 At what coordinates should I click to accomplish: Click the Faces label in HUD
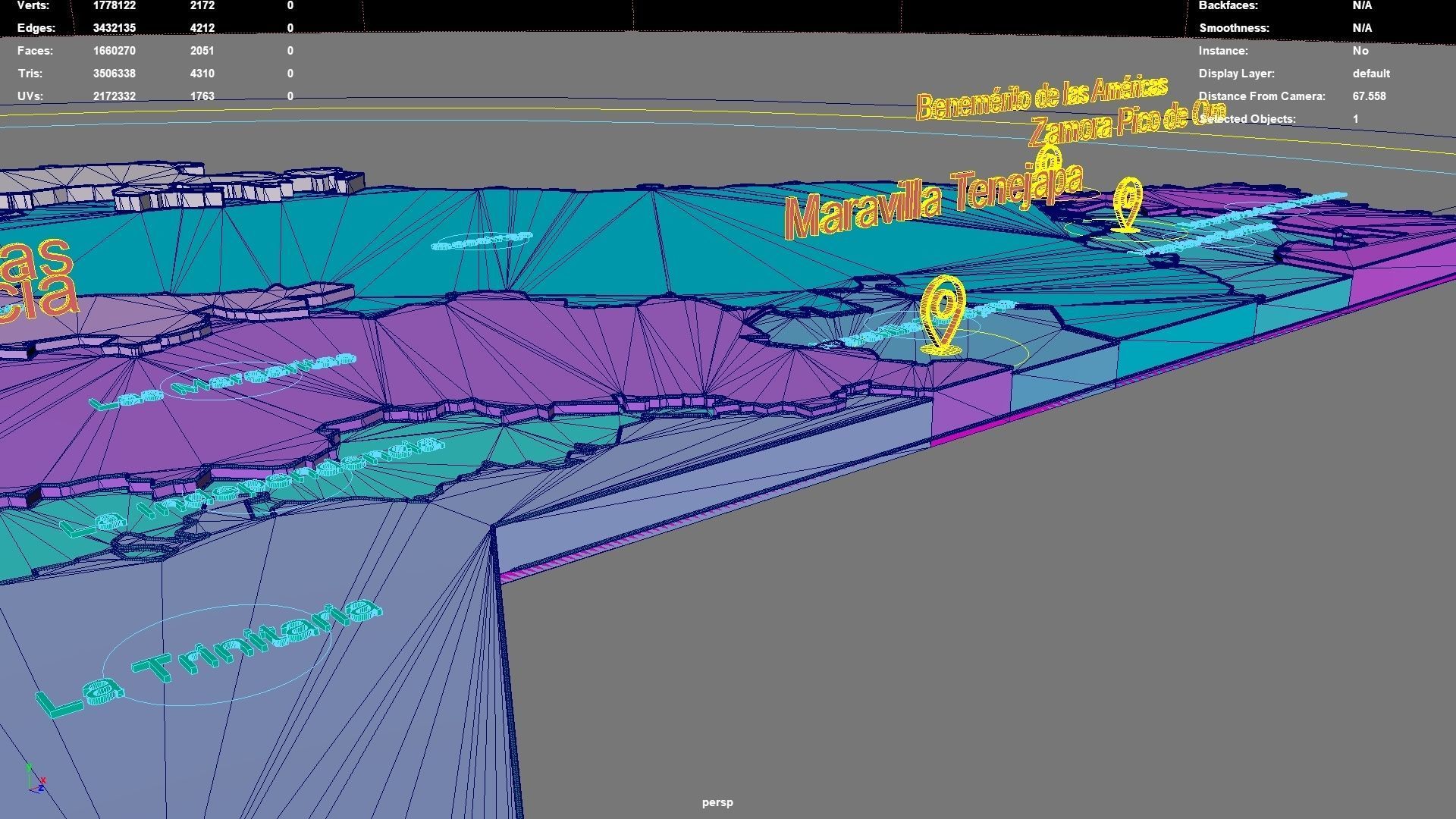[35, 51]
